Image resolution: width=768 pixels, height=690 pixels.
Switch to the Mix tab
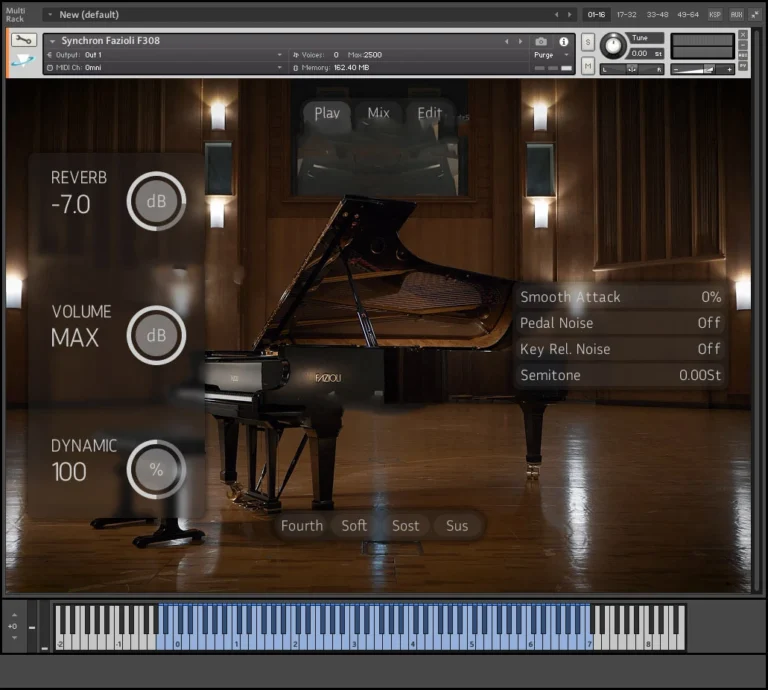click(379, 113)
